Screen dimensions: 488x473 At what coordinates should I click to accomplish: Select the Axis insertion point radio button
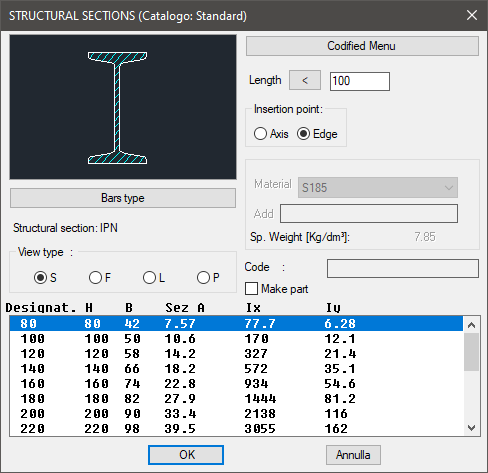pyautogui.click(x=260, y=134)
